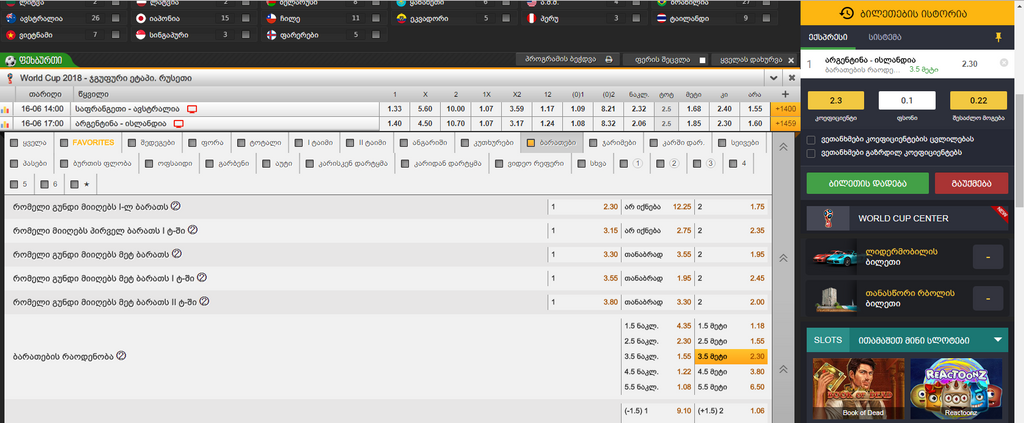
Task: Tick the ტაილანდი country checkbox
Action: 767,18
